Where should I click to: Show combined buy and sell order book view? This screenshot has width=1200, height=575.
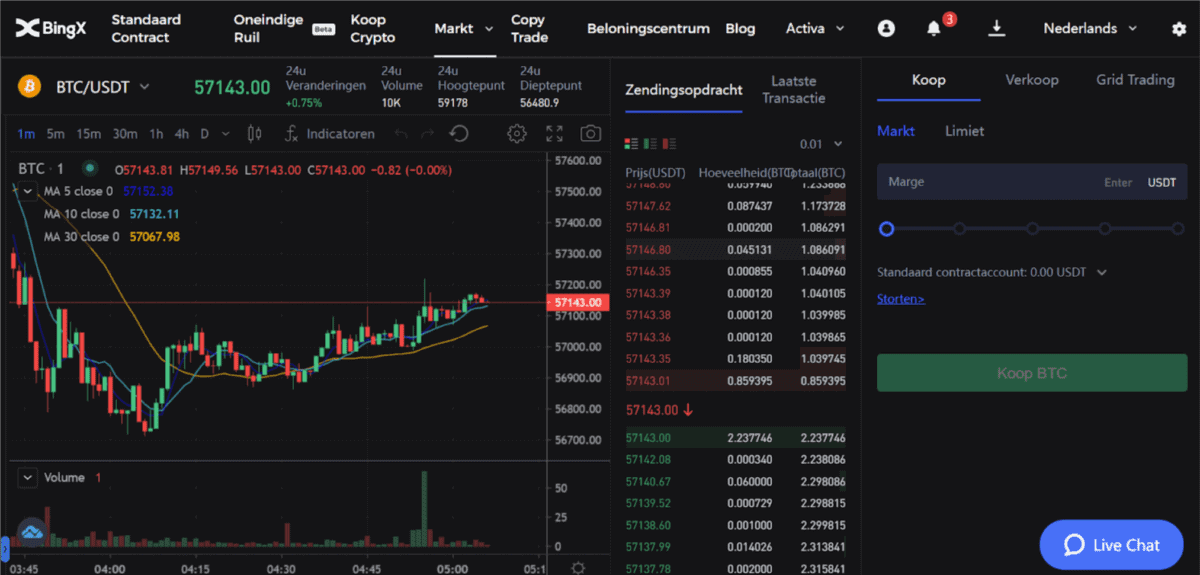click(x=631, y=144)
